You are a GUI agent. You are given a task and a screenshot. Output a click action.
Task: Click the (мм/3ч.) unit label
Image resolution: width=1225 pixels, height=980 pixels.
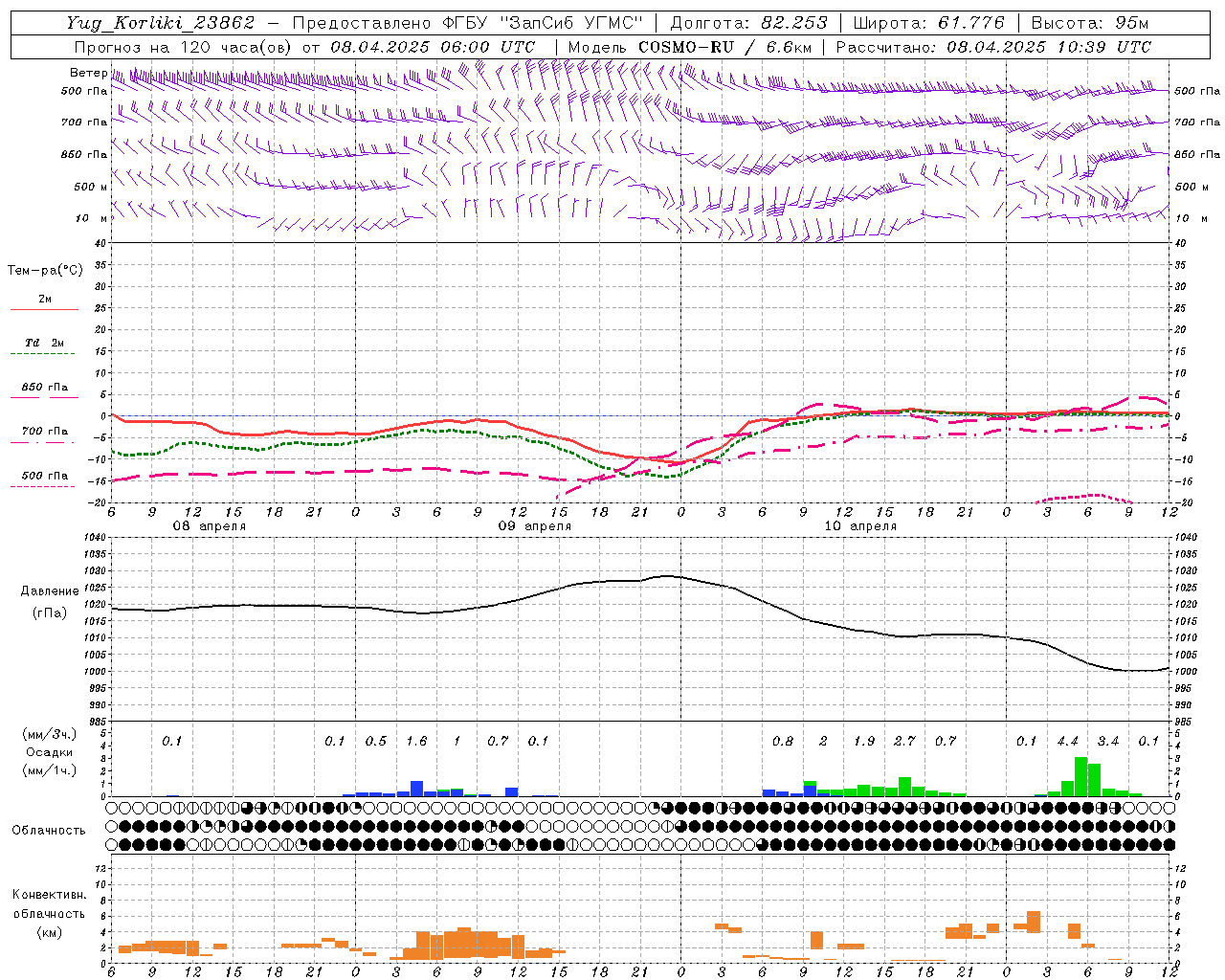49,734
